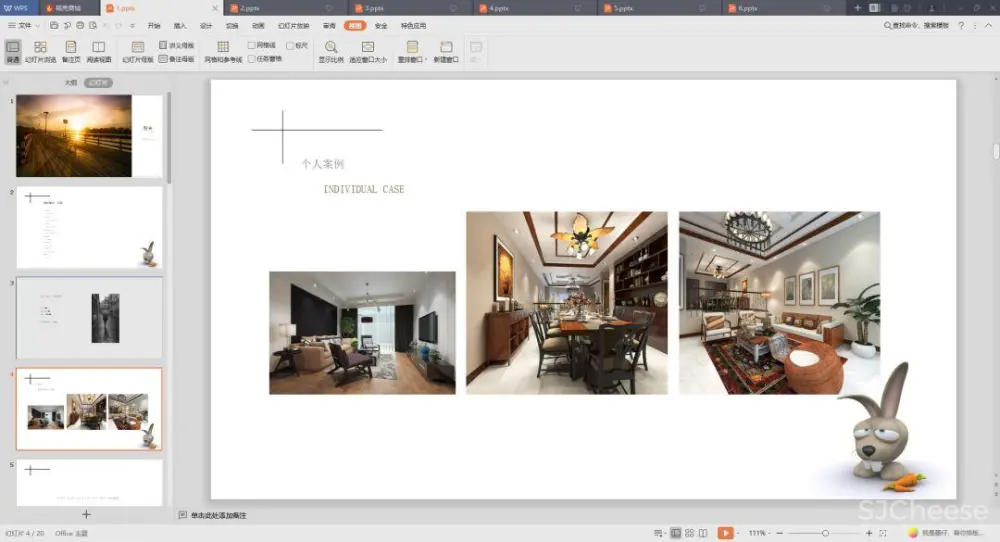Click the Zoom ratio (显示比例) magnifier icon
This screenshot has width=1000, height=542.
tap(331, 47)
